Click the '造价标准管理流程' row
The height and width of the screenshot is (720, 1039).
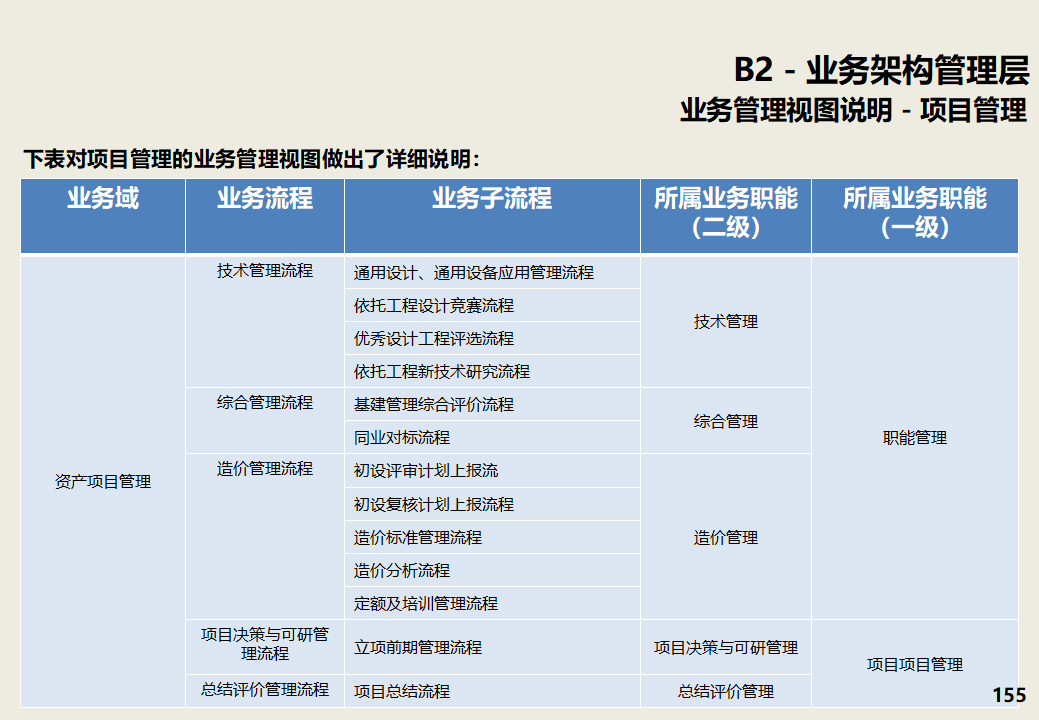click(x=492, y=537)
